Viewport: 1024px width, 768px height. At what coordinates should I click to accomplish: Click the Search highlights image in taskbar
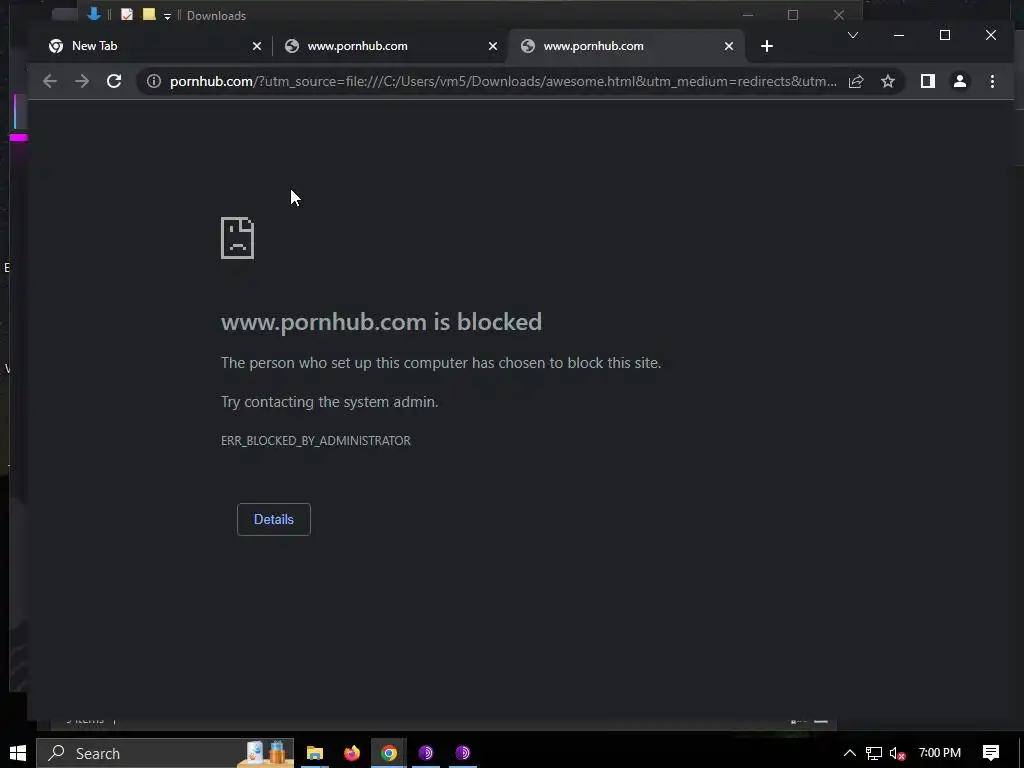[x=266, y=753]
